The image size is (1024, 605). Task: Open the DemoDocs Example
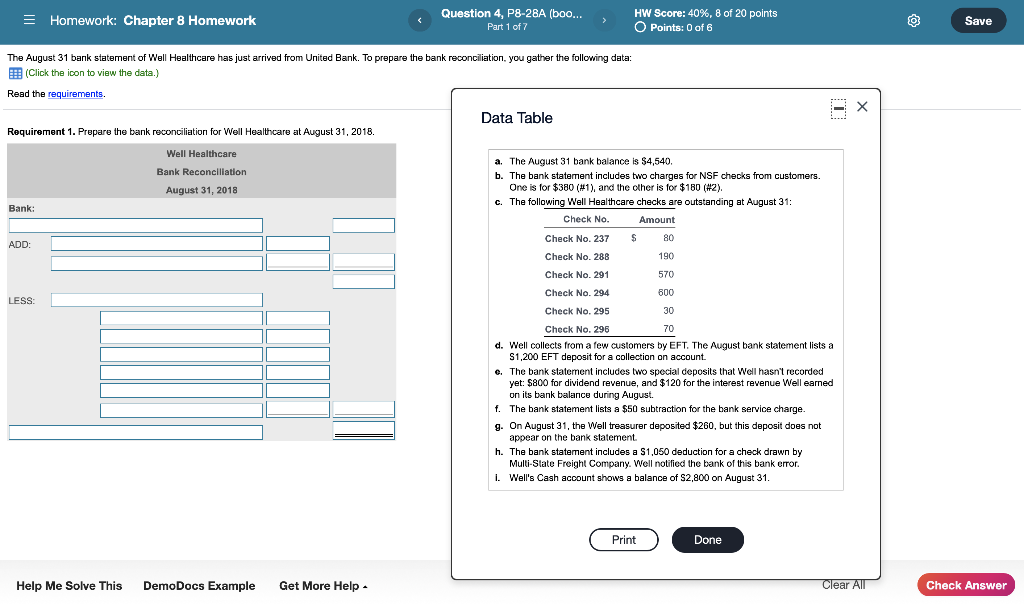(x=199, y=585)
